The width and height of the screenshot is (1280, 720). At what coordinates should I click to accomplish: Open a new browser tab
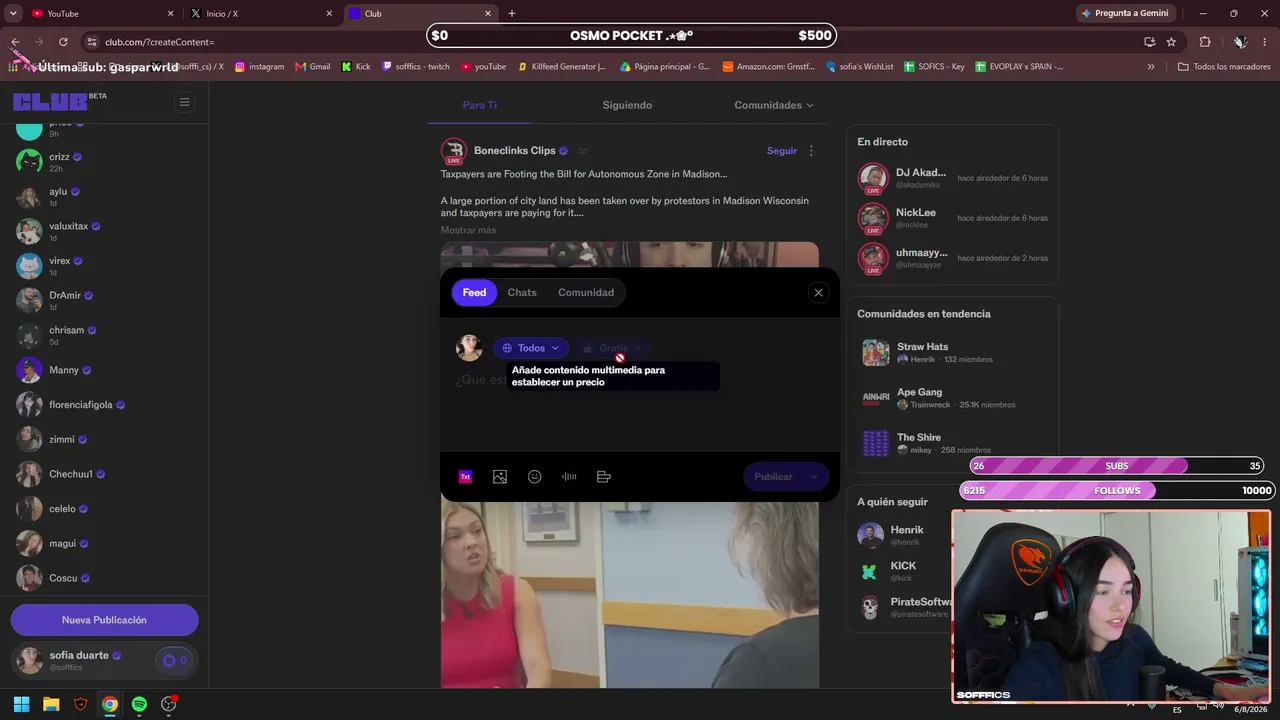click(x=512, y=14)
